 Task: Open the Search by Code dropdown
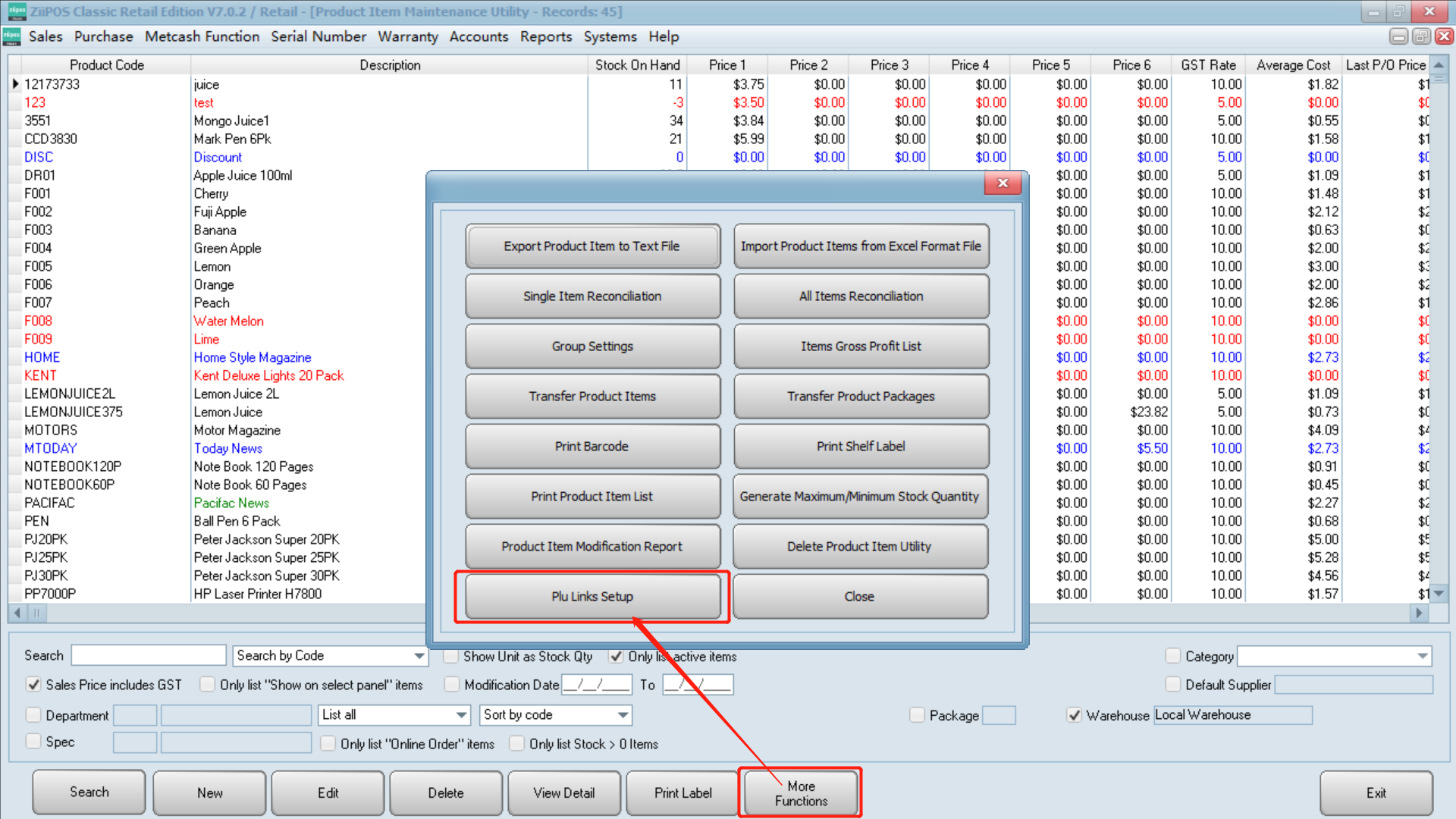click(x=417, y=655)
